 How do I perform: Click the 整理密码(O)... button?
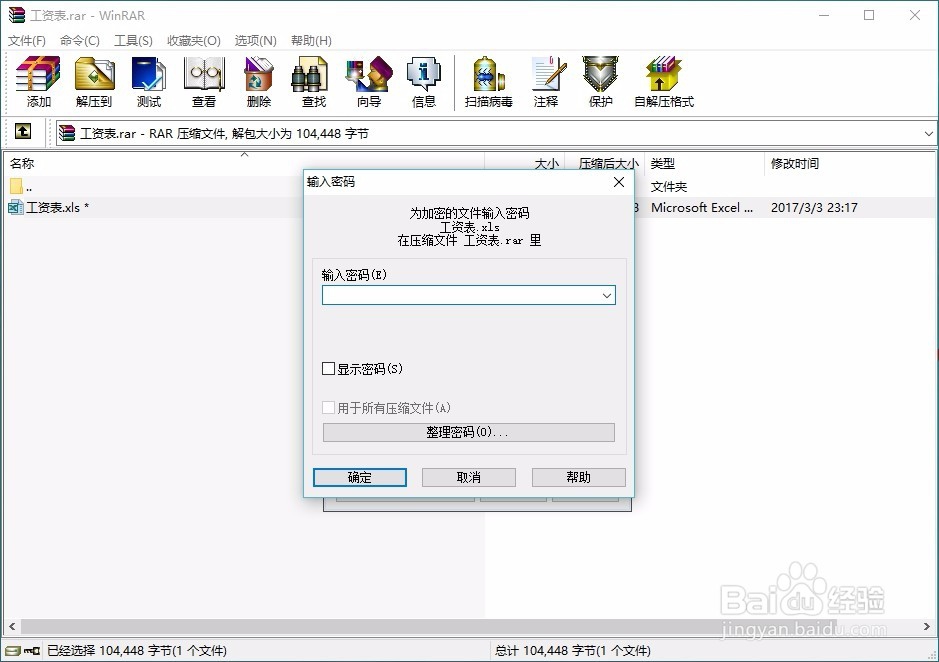(468, 433)
